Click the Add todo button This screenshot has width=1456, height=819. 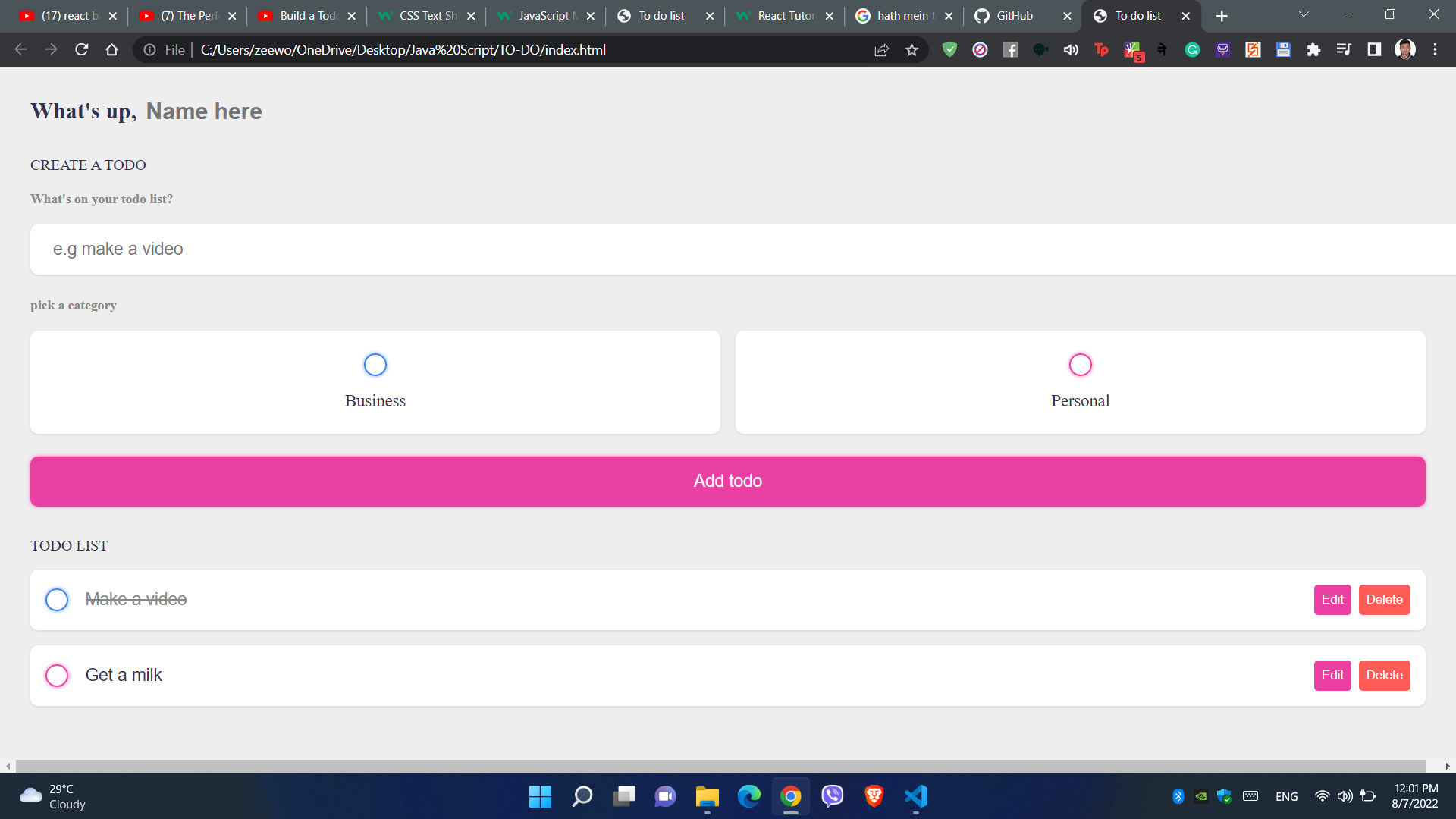(x=728, y=482)
